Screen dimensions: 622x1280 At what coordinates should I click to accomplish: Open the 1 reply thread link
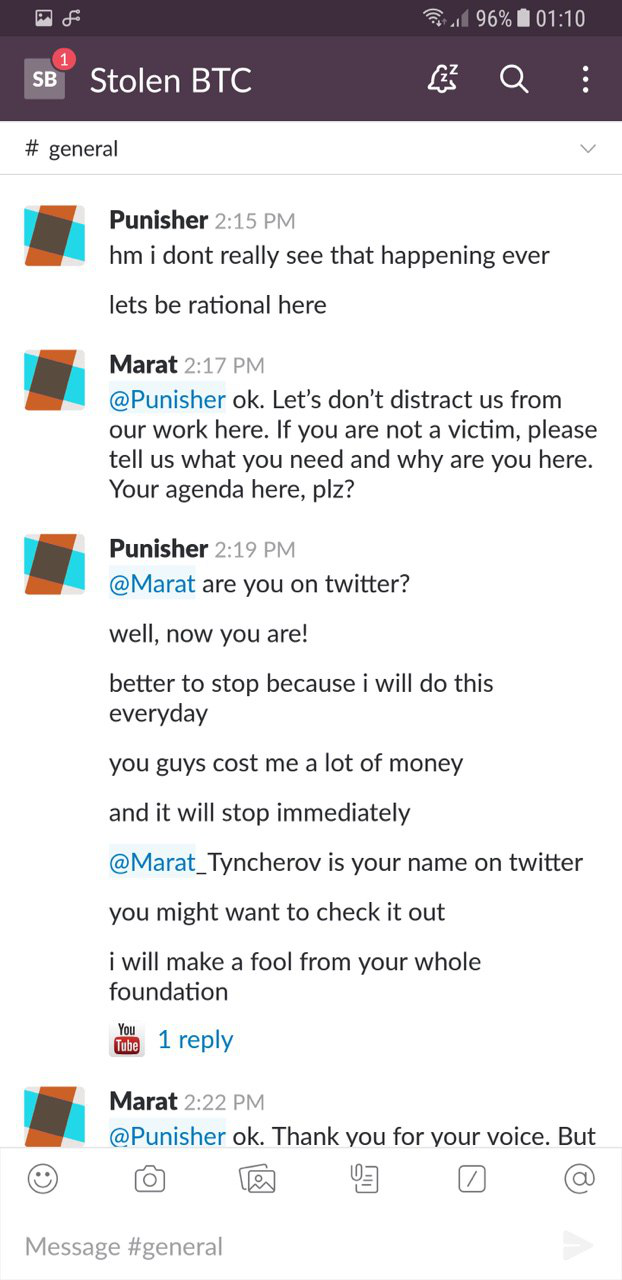point(195,1040)
